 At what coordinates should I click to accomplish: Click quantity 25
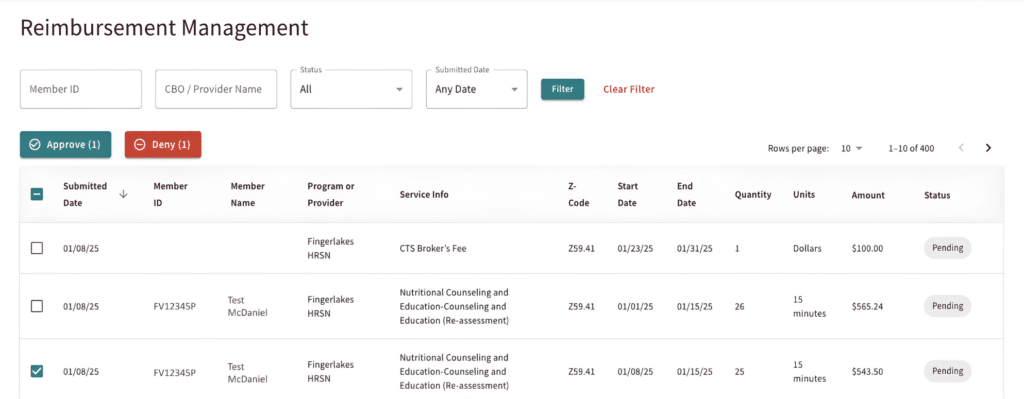click(x=739, y=372)
